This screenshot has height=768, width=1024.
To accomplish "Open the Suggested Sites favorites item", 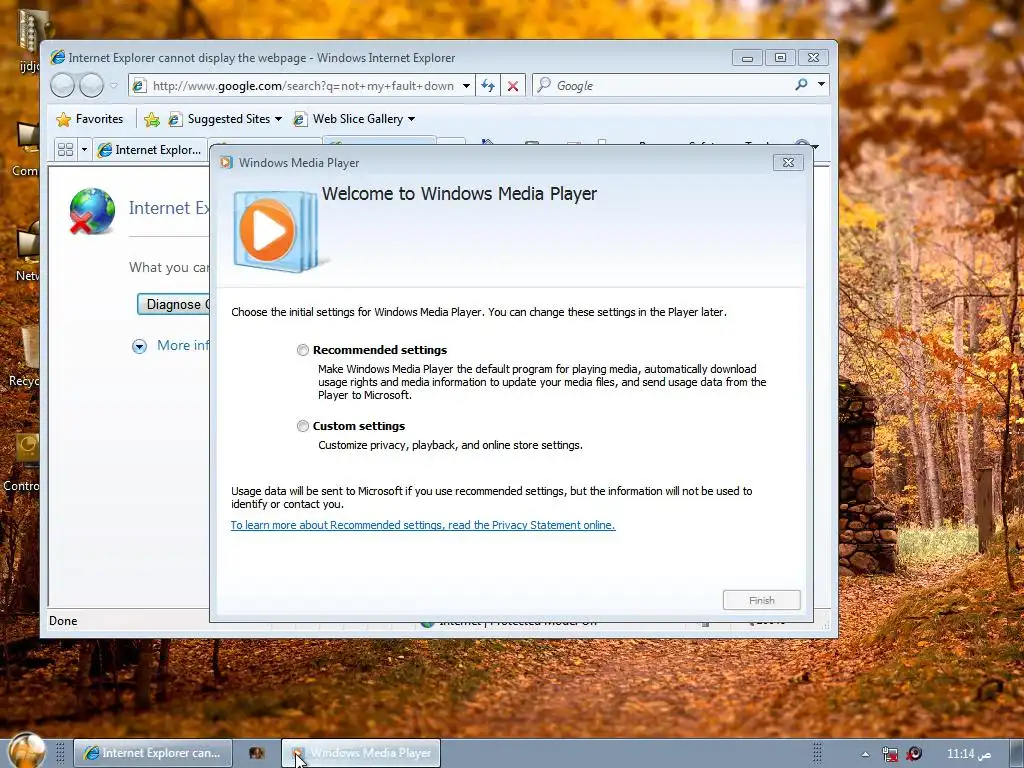I will [225, 119].
